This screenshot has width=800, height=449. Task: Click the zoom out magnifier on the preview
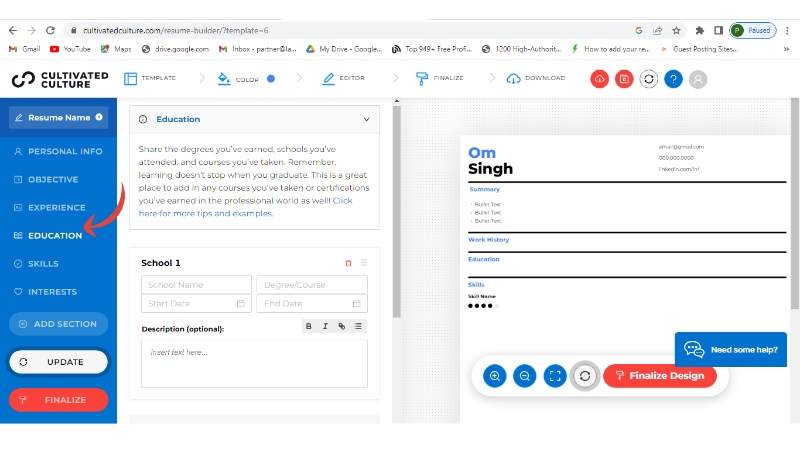[x=524, y=376]
